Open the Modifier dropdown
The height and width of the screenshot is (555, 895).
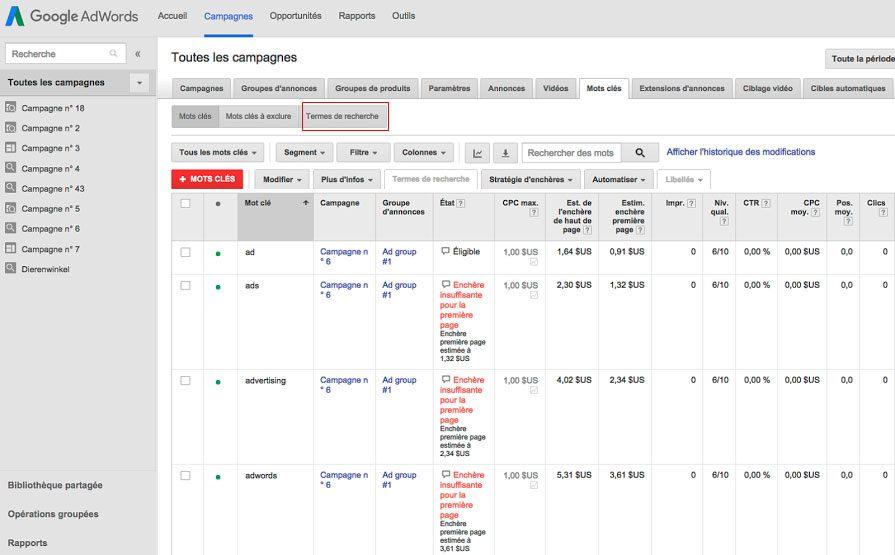[282, 179]
